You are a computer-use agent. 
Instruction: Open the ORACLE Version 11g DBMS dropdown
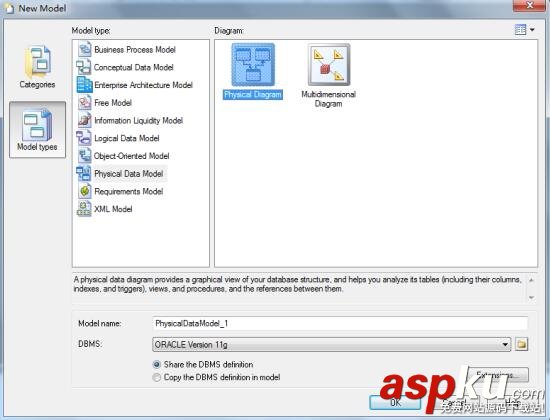331,345
